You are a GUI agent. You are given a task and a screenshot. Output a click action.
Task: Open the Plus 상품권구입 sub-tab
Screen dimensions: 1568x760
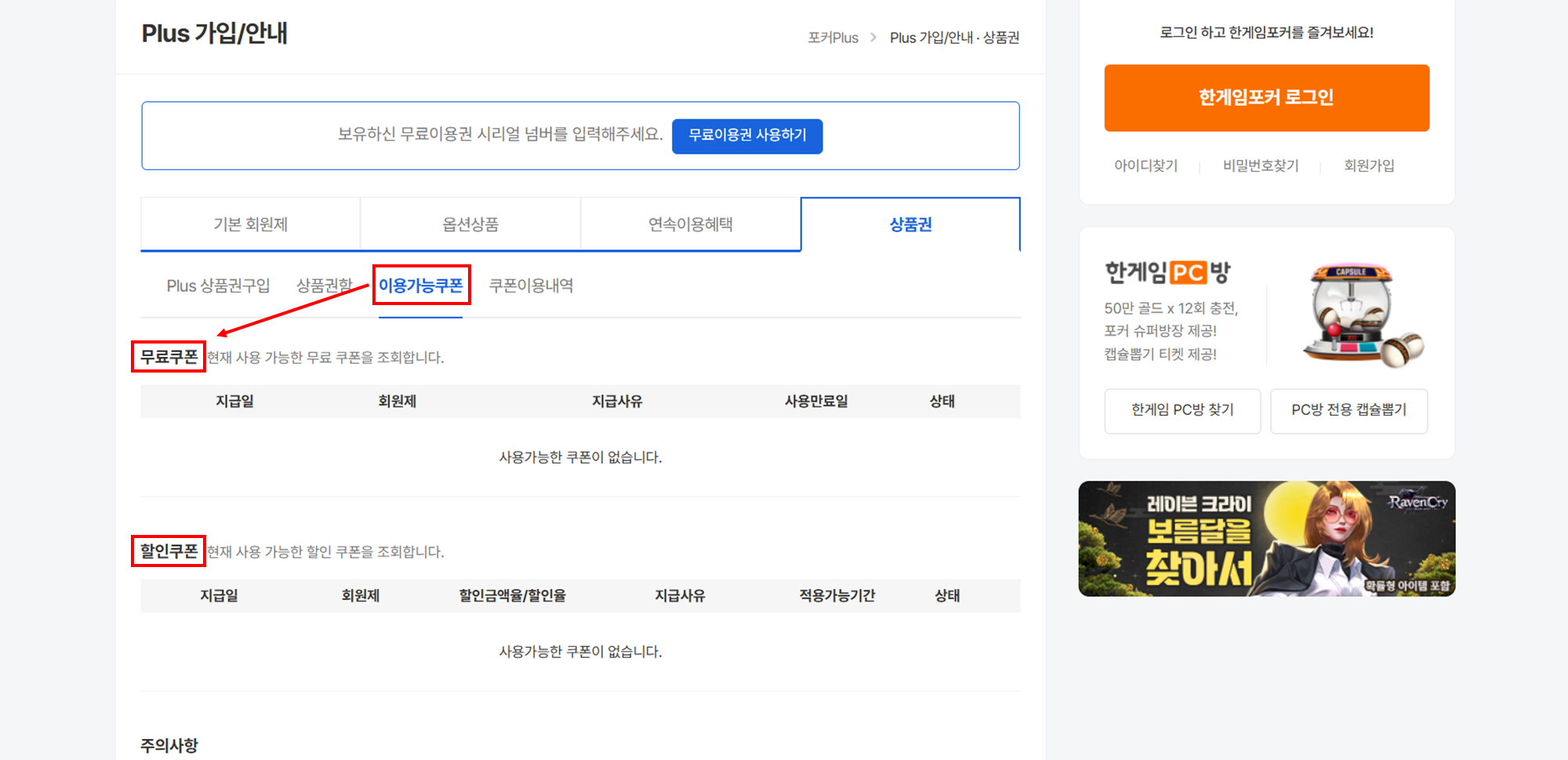tap(217, 285)
